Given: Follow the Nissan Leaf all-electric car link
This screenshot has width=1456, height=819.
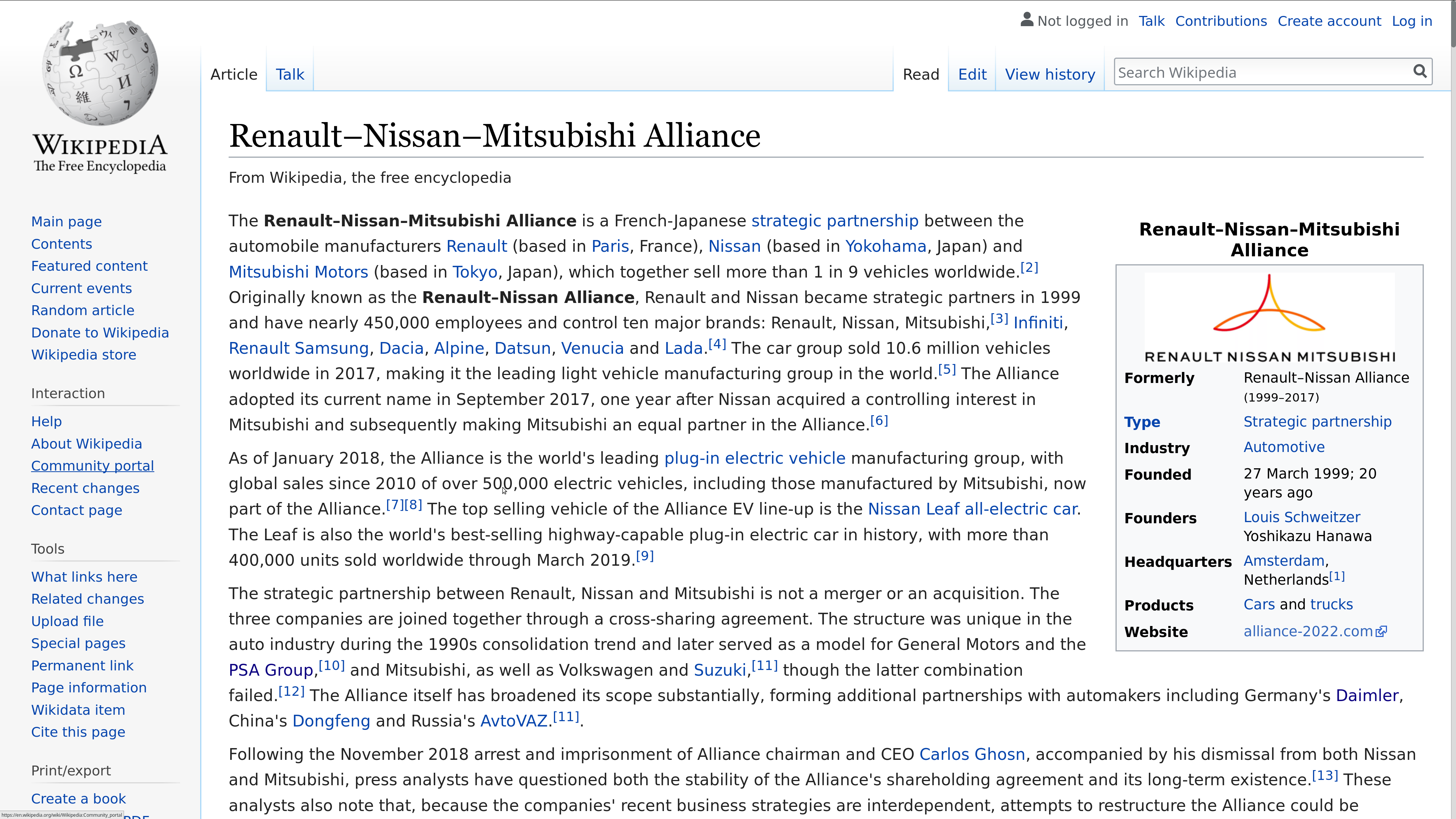Looking at the screenshot, I should [x=972, y=509].
